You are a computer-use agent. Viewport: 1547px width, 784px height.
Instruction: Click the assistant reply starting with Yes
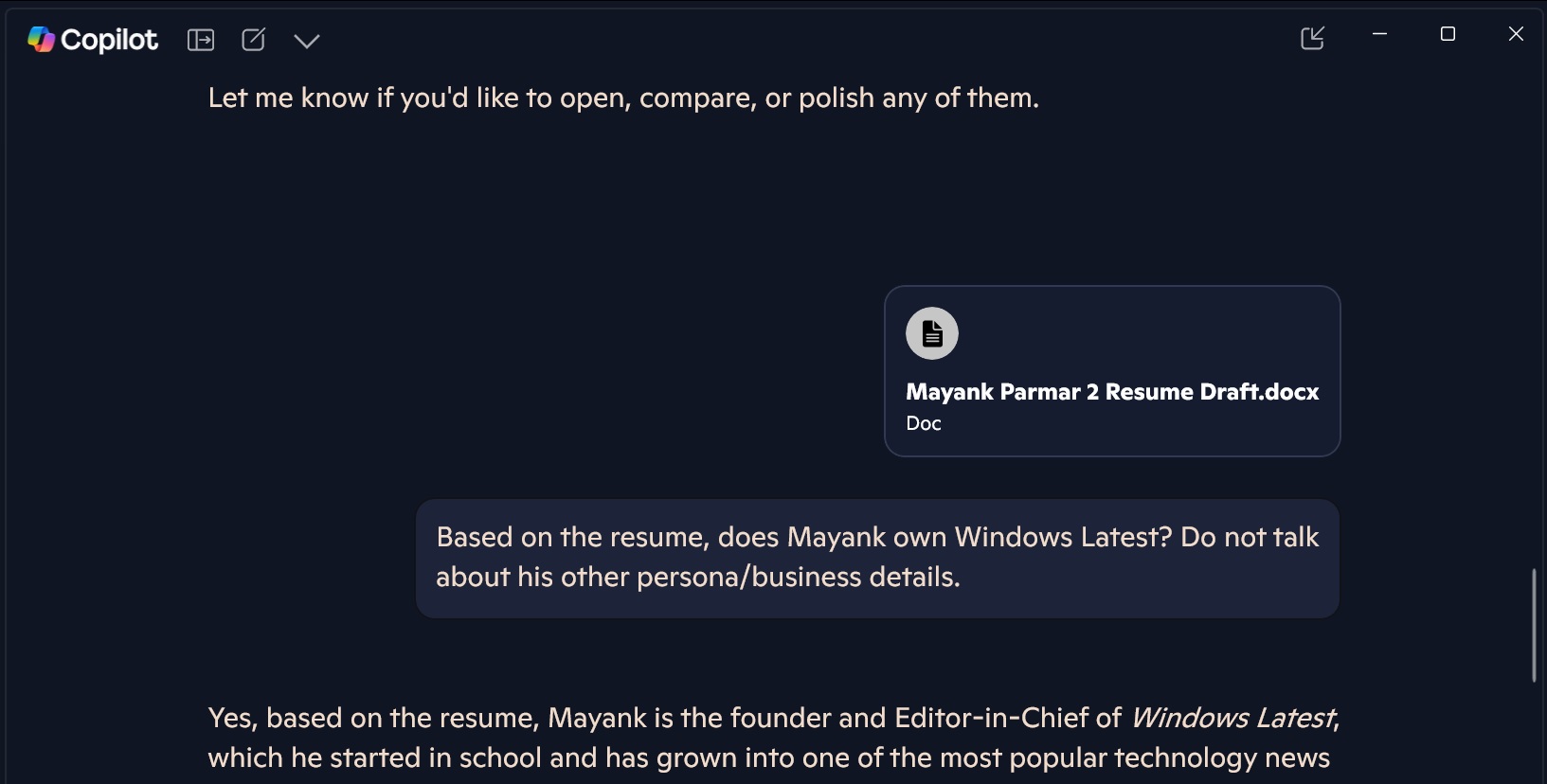pos(767,739)
